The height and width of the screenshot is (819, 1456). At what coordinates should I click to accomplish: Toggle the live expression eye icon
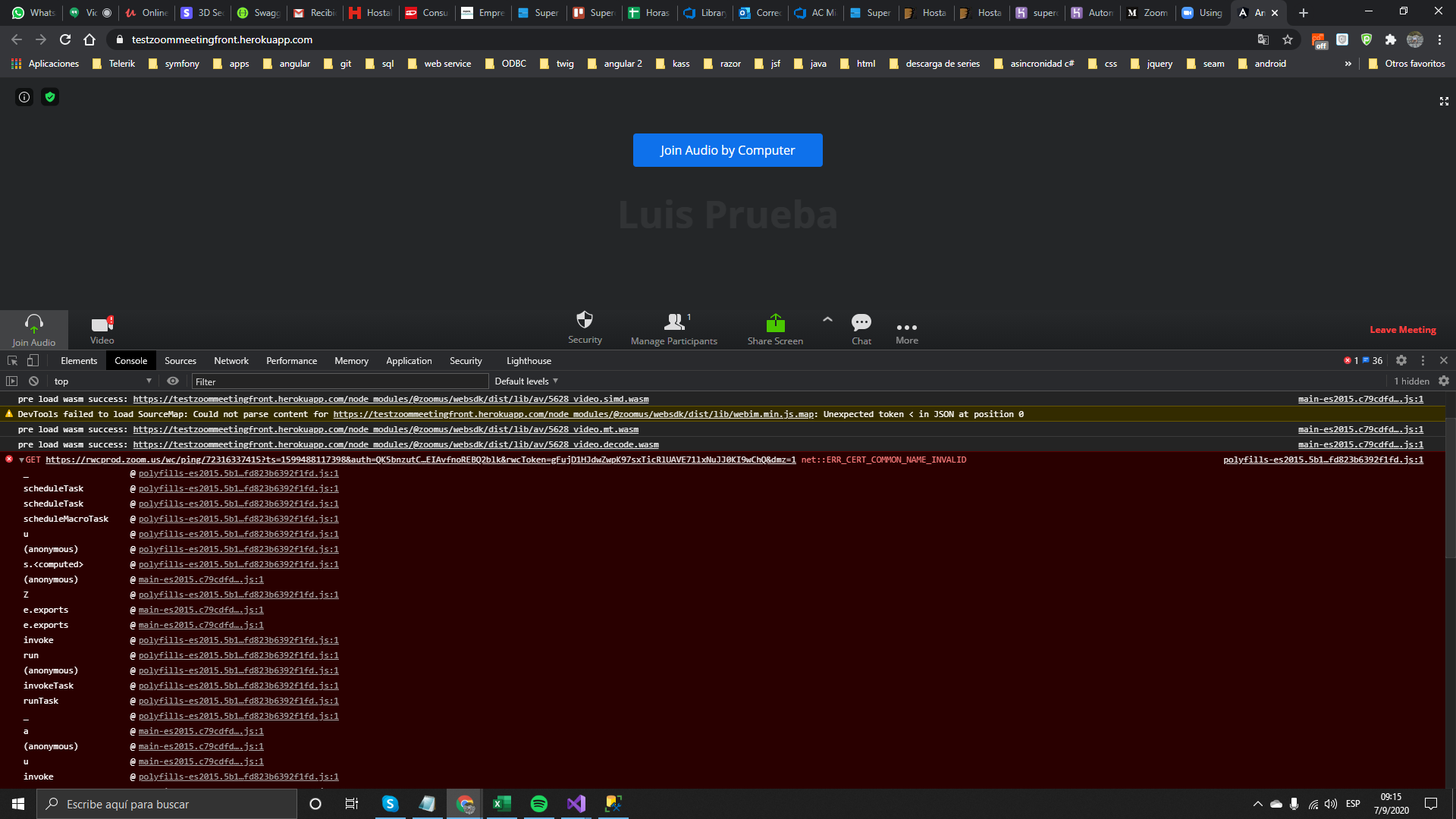(173, 381)
